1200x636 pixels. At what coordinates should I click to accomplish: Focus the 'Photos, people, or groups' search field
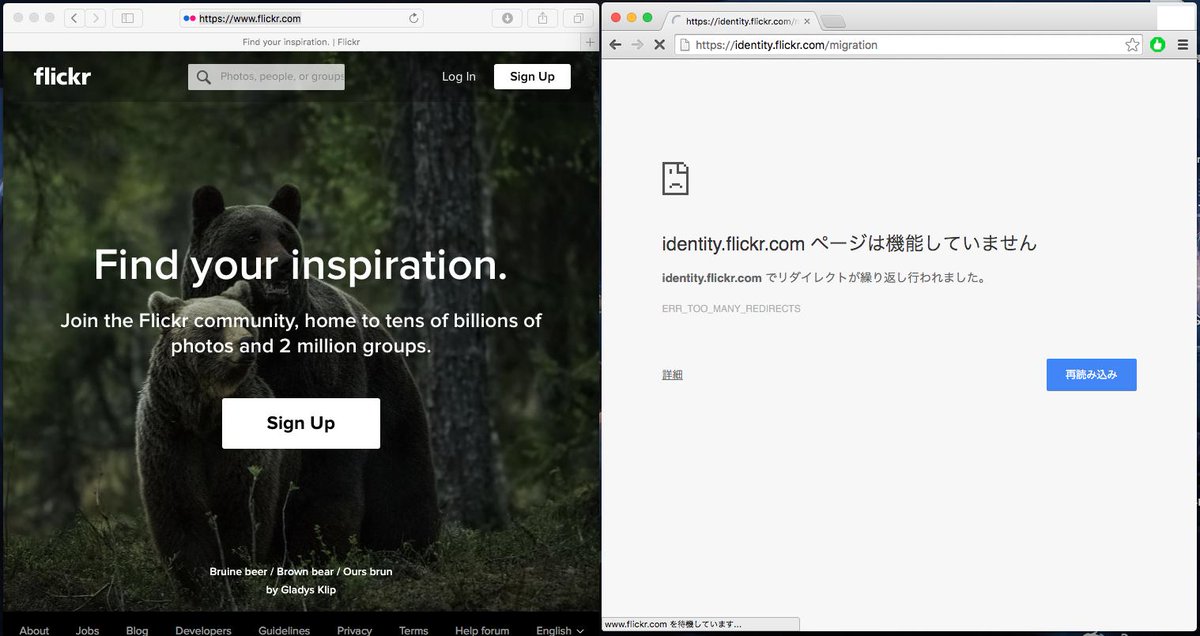(x=266, y=77)
